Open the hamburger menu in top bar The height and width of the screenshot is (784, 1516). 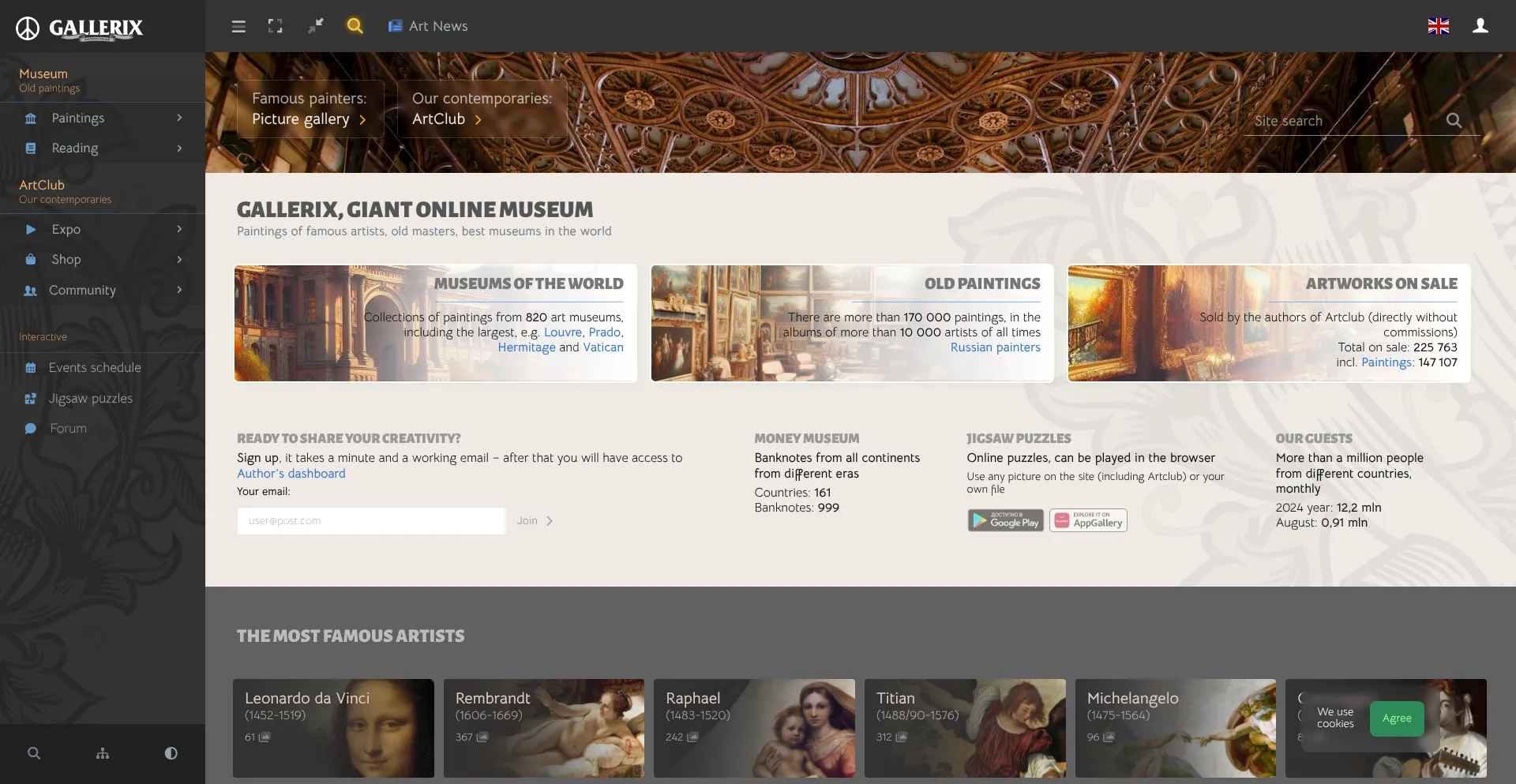click(x=238, y=26)
